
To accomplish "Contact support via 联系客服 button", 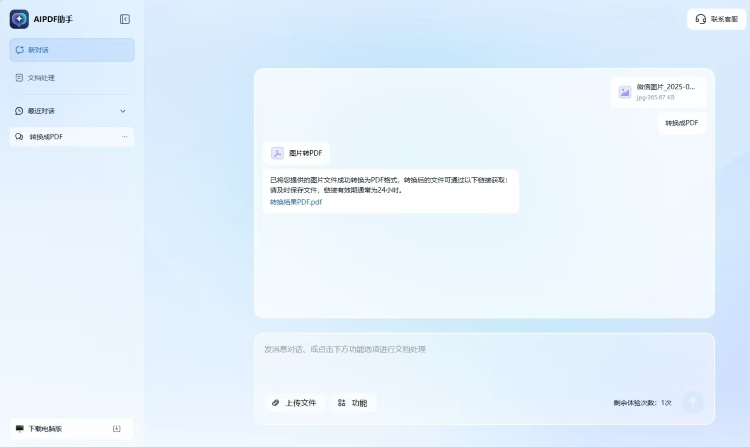I will (717, 19).
